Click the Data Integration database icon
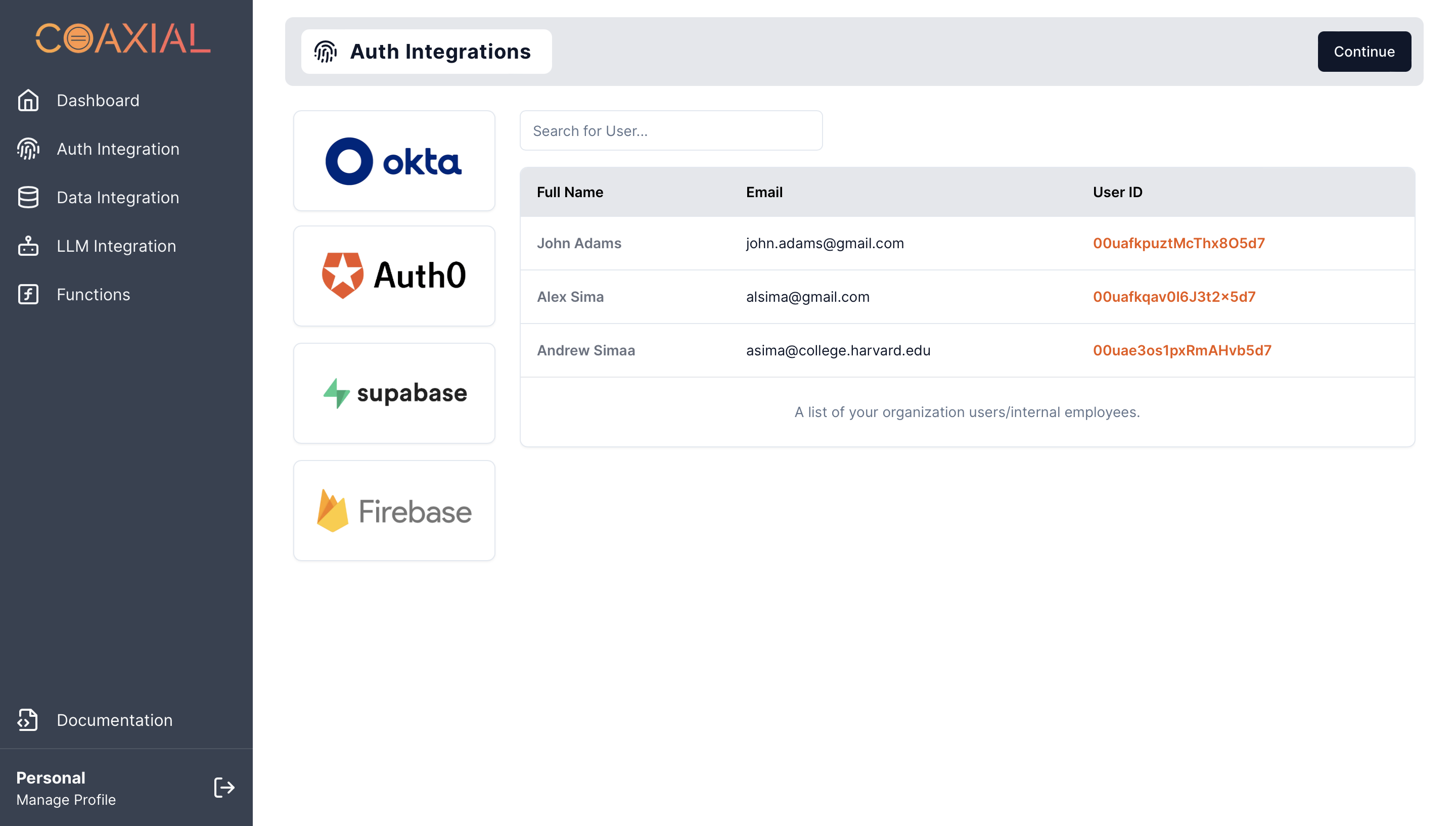 28,198
